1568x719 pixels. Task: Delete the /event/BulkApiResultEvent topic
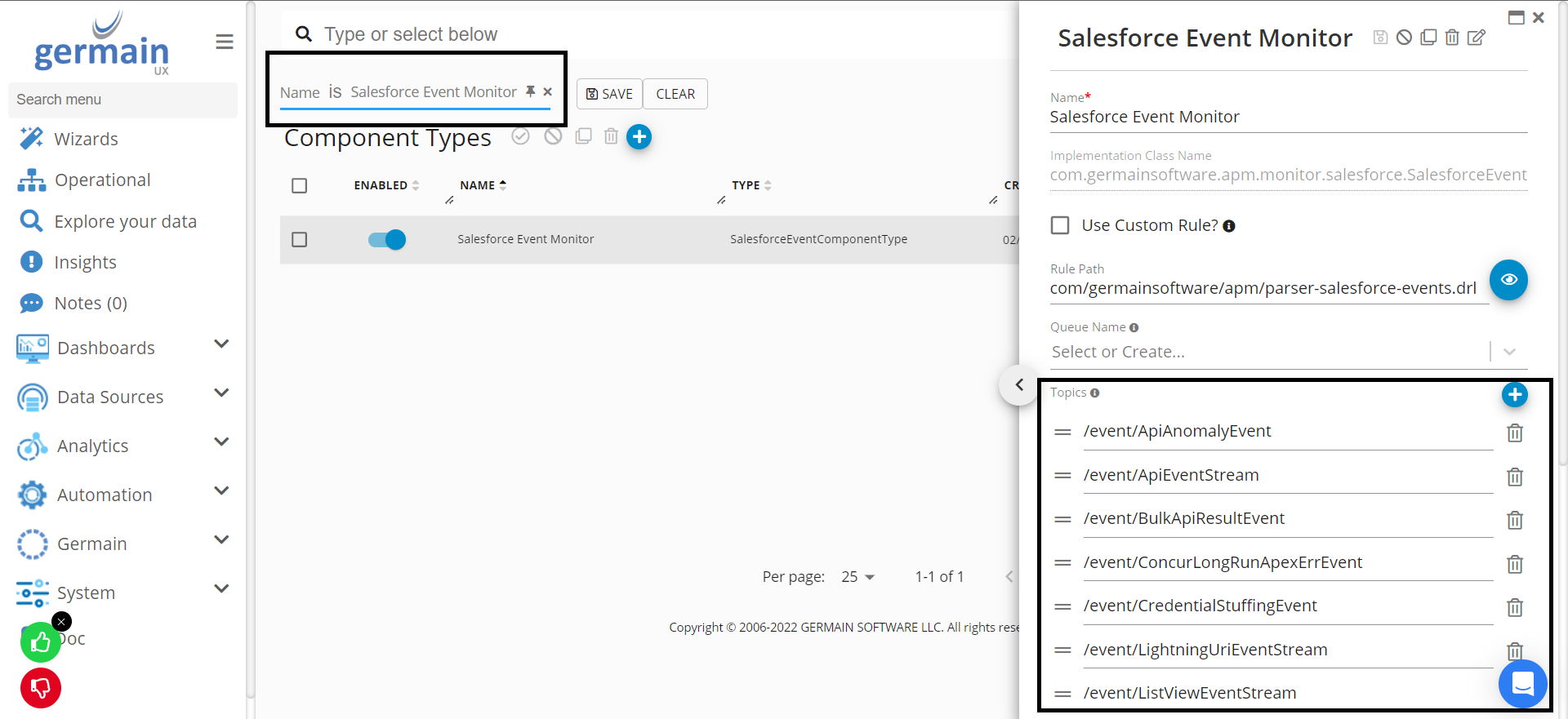coord(1514,521)
